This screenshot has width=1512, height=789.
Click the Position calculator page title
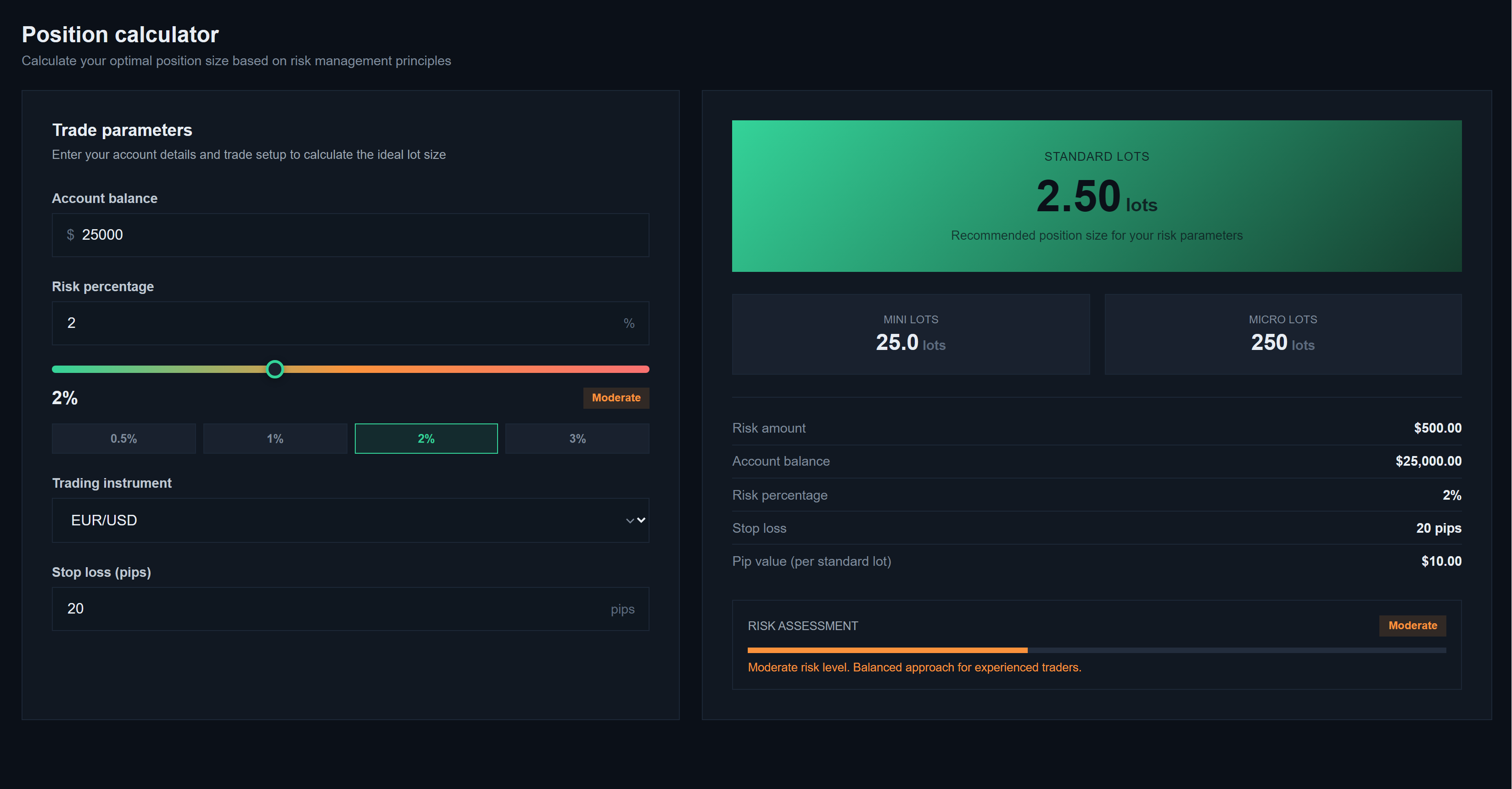tap(120, 34)
